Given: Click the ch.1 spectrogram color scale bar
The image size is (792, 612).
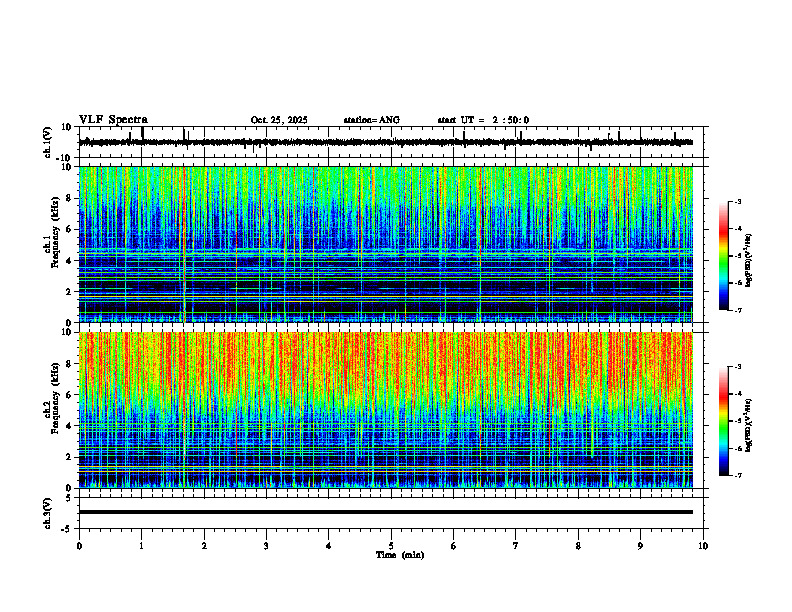Looking at the screenshot, I should click(724, 256).
